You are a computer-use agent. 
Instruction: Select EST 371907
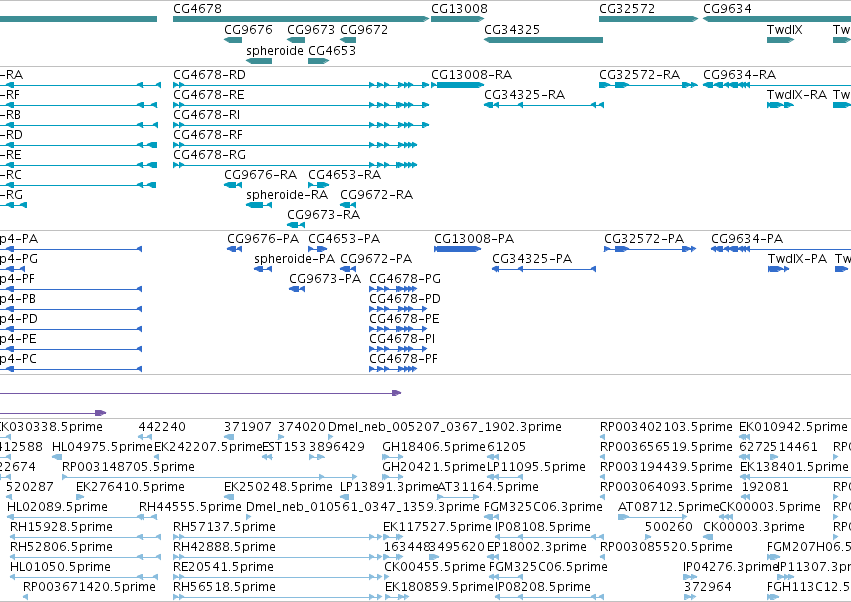(x=247, y=427)
